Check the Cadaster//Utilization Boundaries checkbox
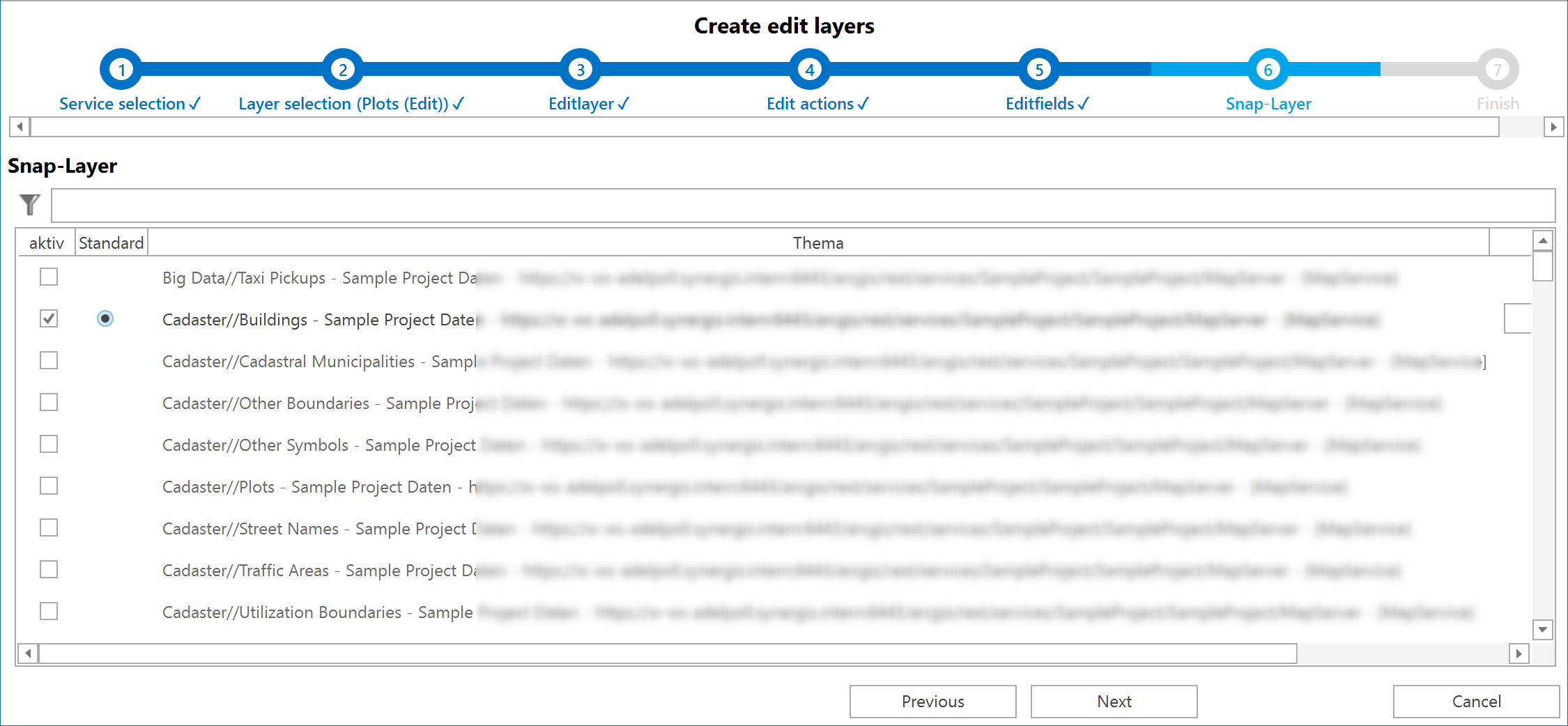The width and height of the screenshot is (1568, 726). (48, 611)
